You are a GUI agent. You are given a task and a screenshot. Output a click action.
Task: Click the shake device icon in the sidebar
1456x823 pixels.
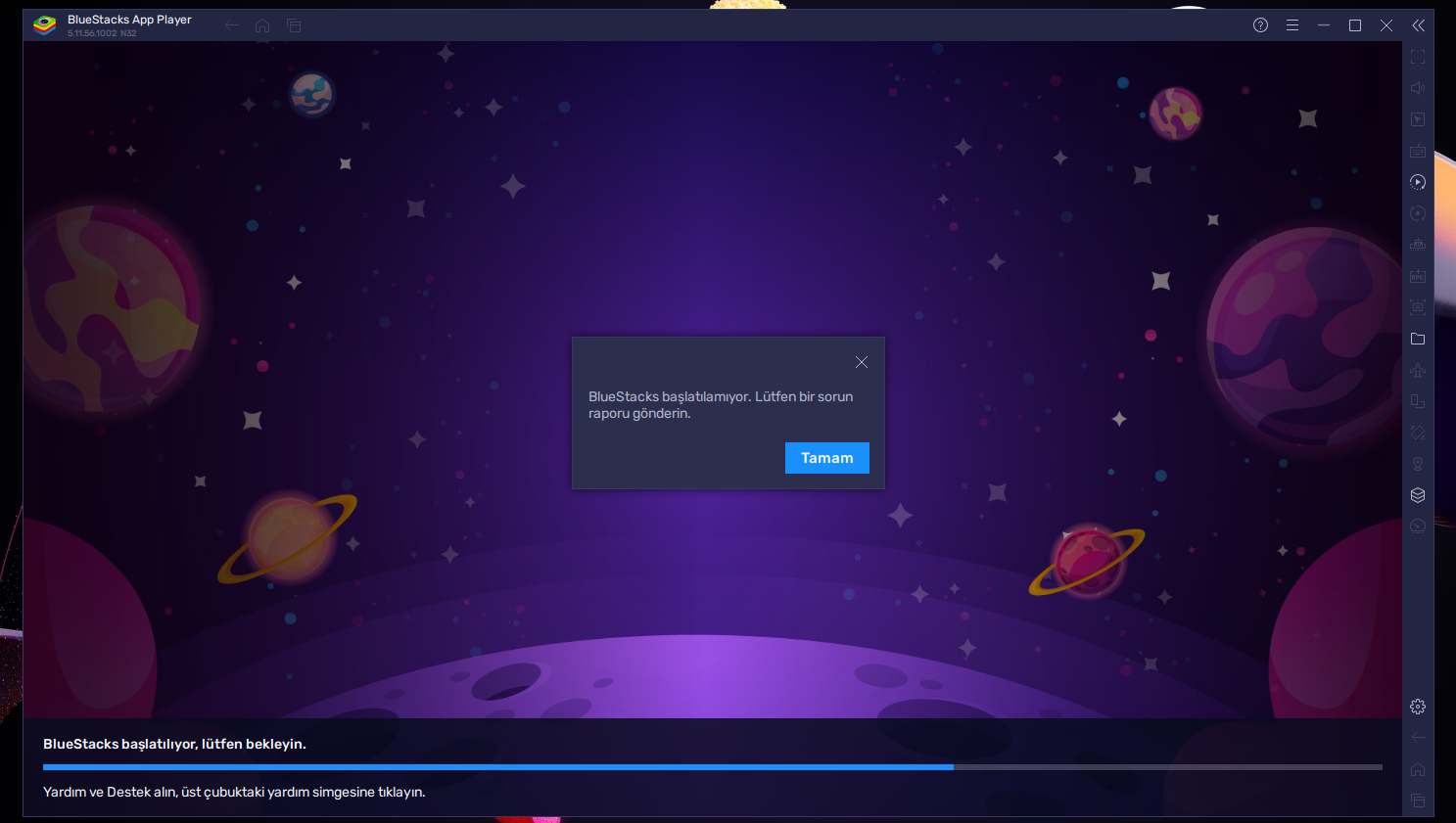point(1418,433)
